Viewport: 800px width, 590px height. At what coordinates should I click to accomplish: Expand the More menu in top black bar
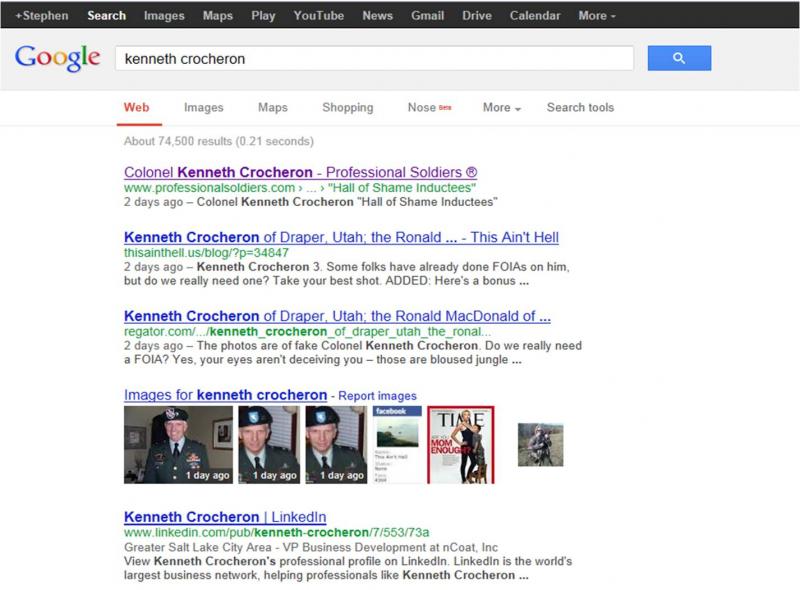point(597,15)
